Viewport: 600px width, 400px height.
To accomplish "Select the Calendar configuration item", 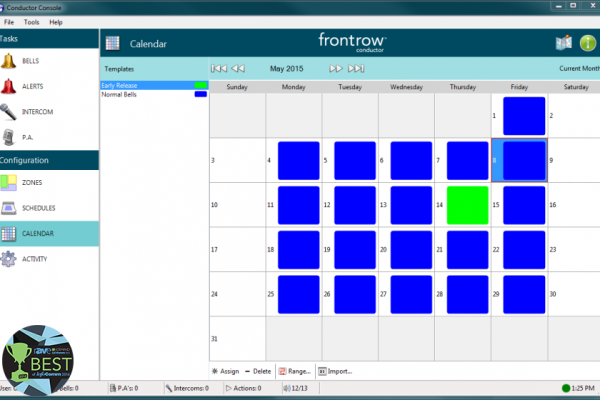I will pos(49,233).
